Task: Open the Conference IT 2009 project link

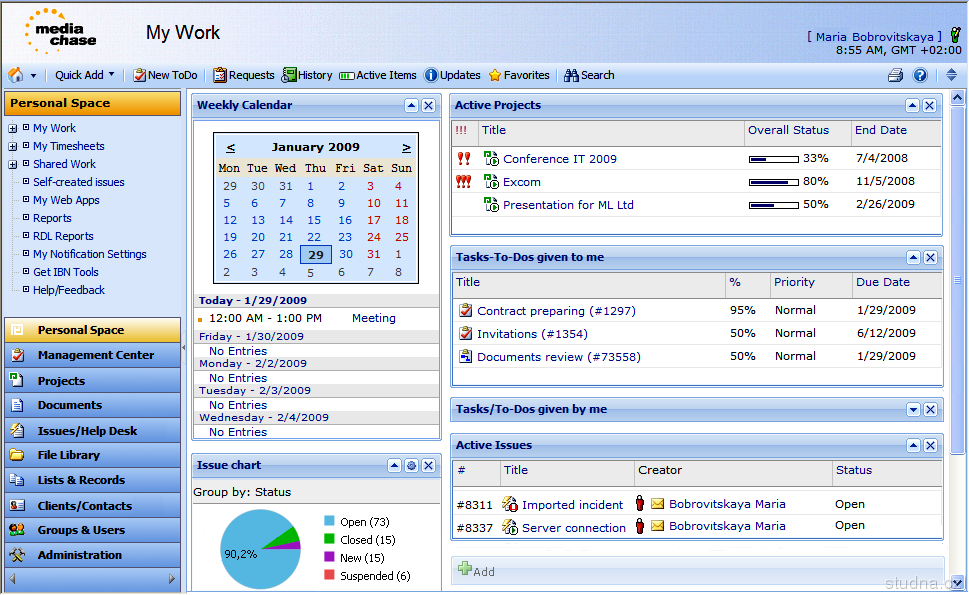Action: tap(559, 159)
